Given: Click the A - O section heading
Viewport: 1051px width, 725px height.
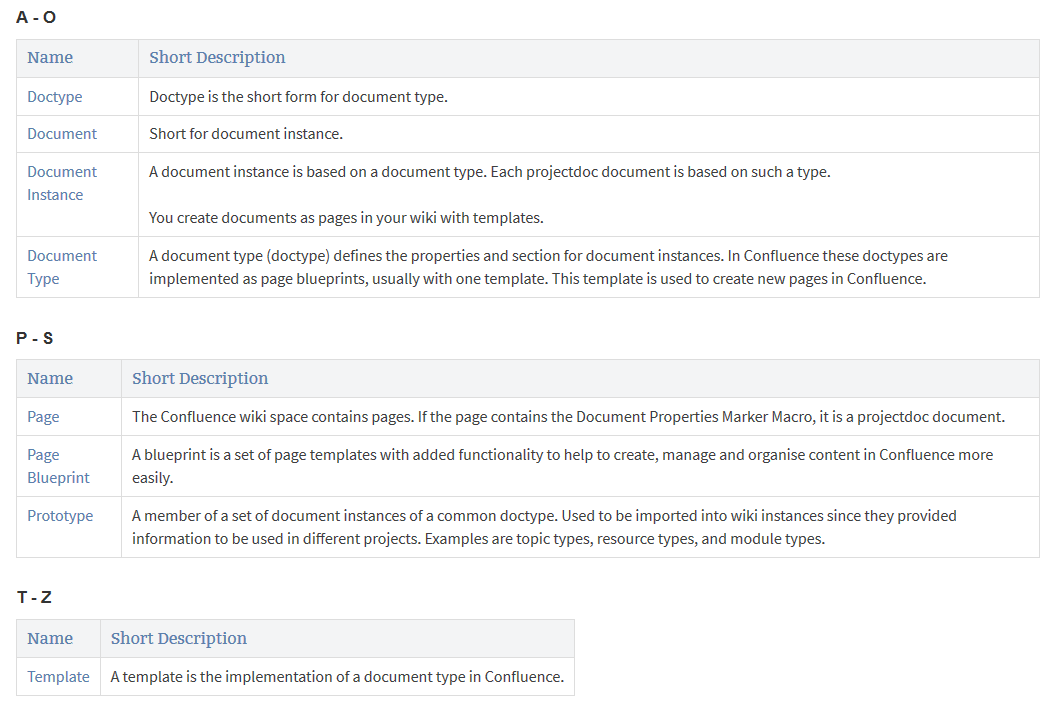Looking at the screenshot, I should click(36, 17).
